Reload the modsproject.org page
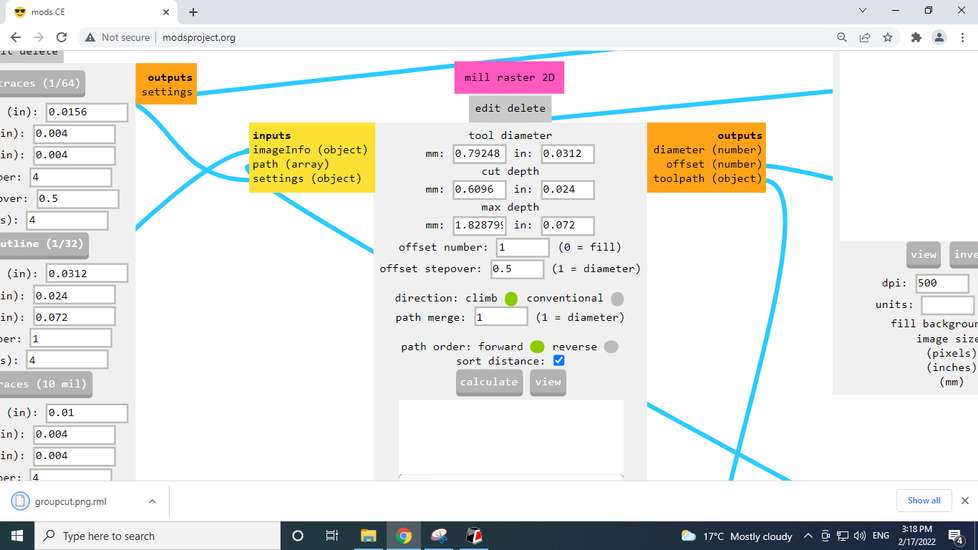Screen dimensions: 978x550 61,37
